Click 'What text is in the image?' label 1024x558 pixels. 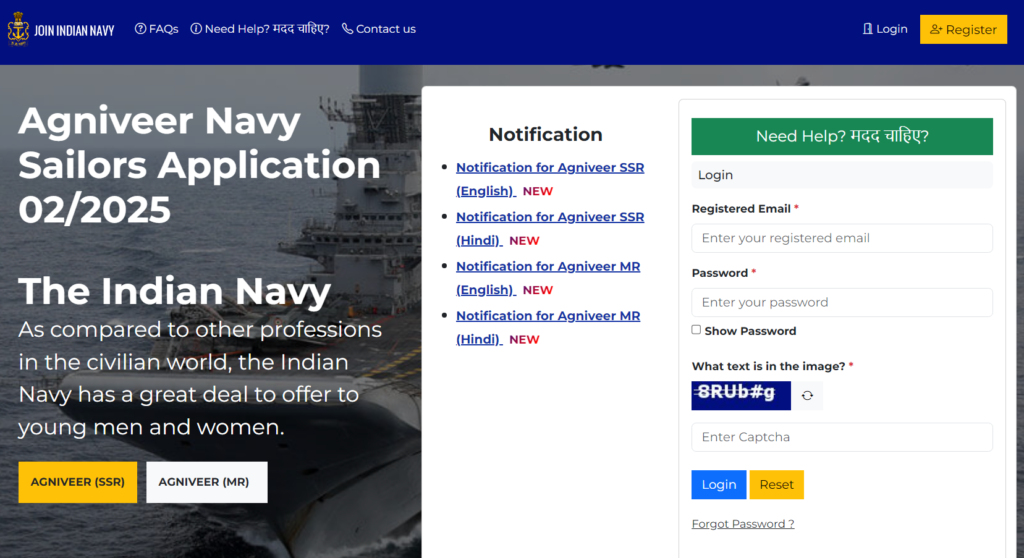pyautogui.click(x=772, y=367)
